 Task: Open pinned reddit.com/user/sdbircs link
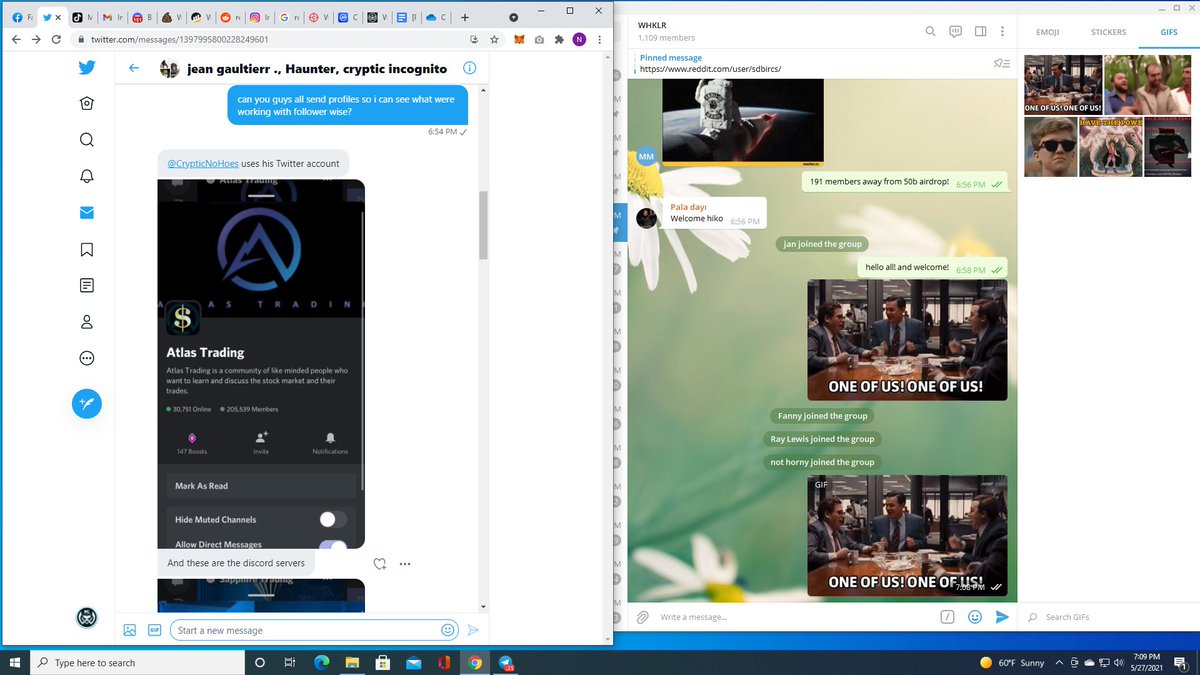710,69
